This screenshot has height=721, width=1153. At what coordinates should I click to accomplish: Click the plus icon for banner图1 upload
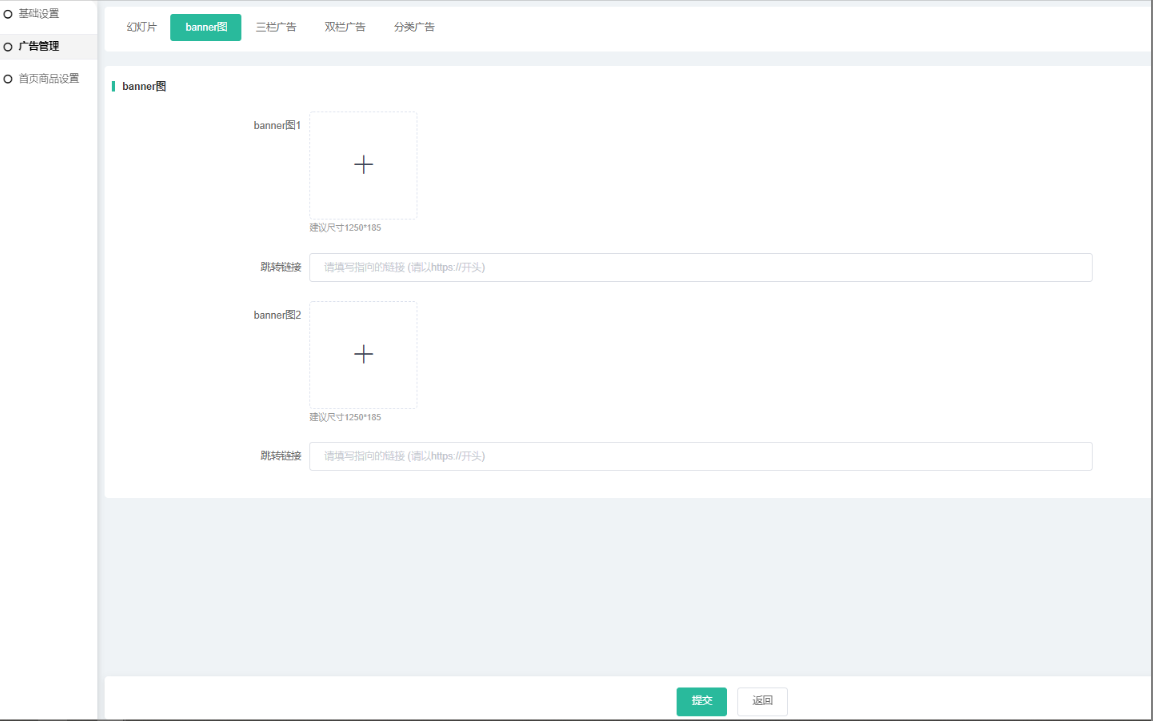point(363,165)
